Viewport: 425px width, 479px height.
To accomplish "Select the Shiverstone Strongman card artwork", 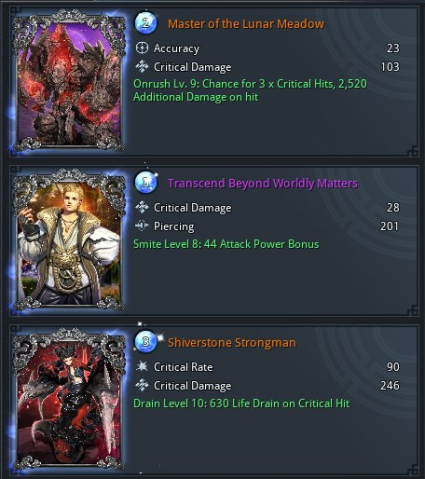I will pyautogui.click(x=69, y=399).
